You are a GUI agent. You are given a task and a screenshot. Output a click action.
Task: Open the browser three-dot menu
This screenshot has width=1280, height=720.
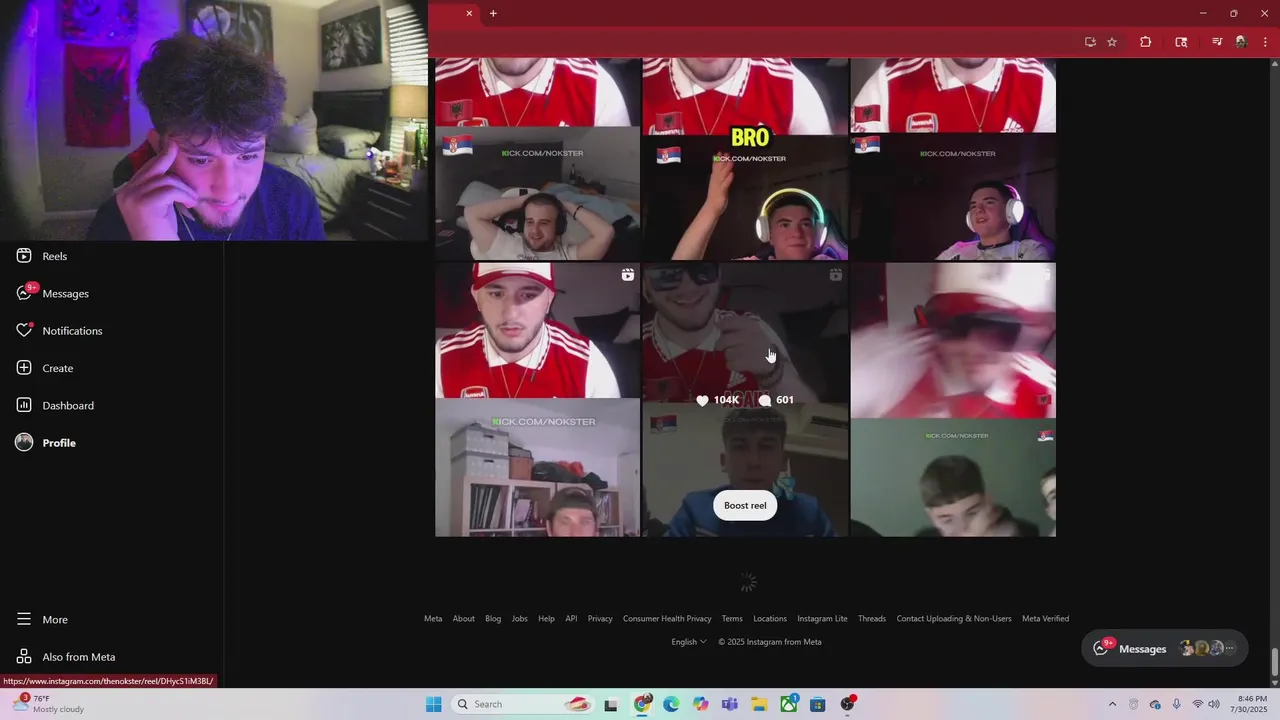(x=1265, y=42)
